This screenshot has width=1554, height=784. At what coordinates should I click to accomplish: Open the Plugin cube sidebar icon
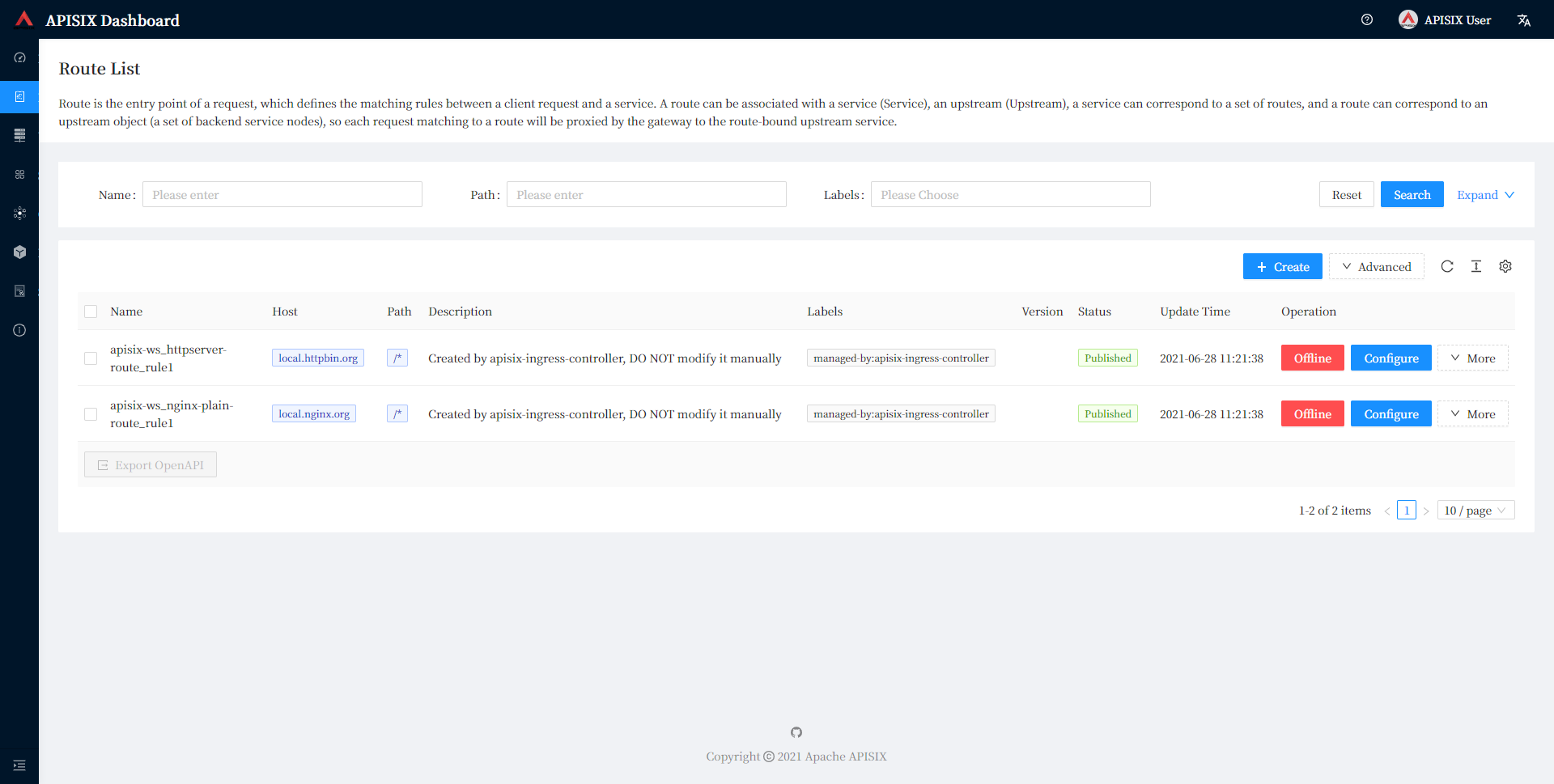coord(19,252)
